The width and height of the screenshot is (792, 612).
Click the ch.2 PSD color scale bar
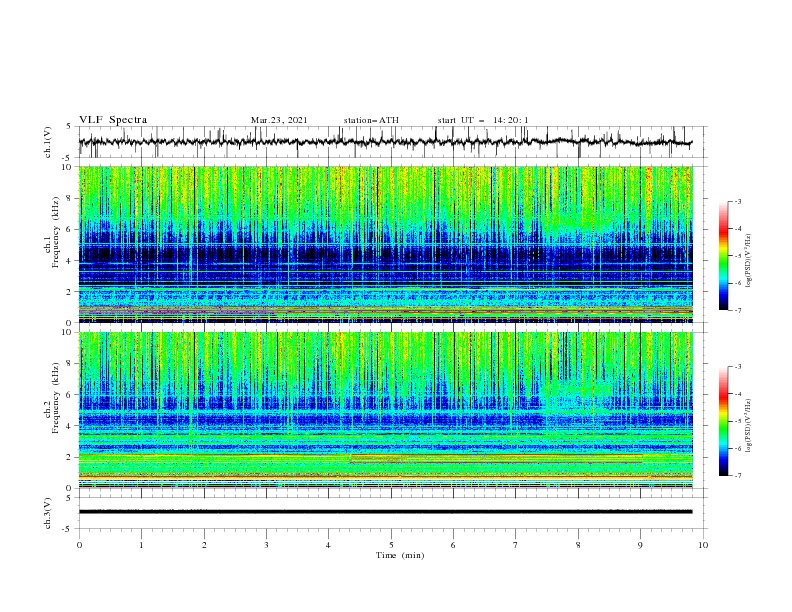coord(723,421)
